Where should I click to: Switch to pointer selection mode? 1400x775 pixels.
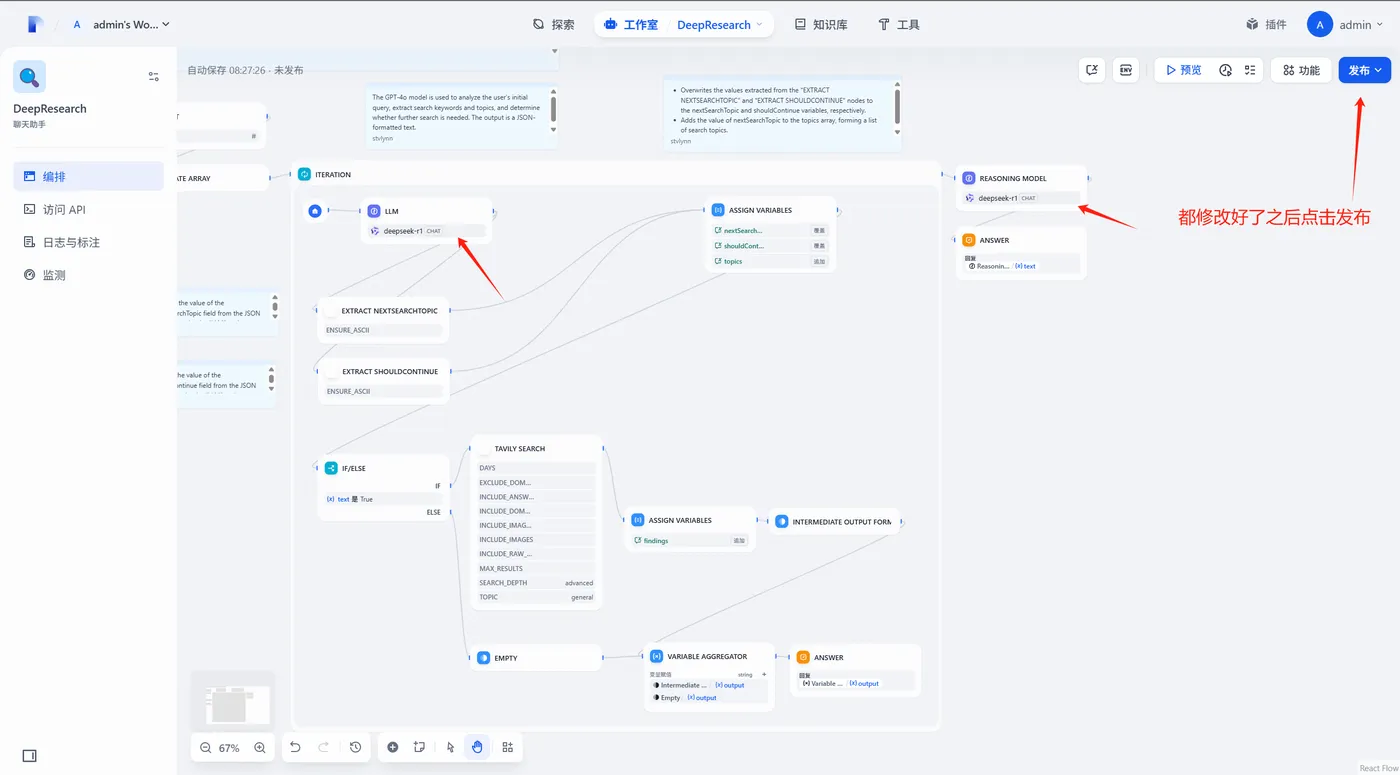[451, 747]
